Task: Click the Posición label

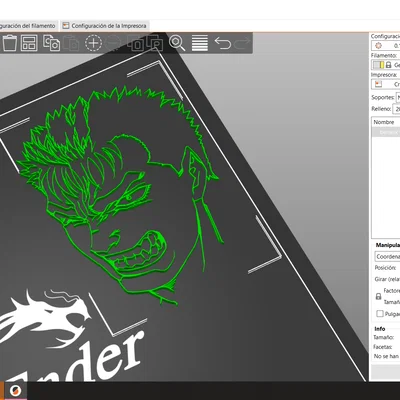Action: click(x=385, y=268)
